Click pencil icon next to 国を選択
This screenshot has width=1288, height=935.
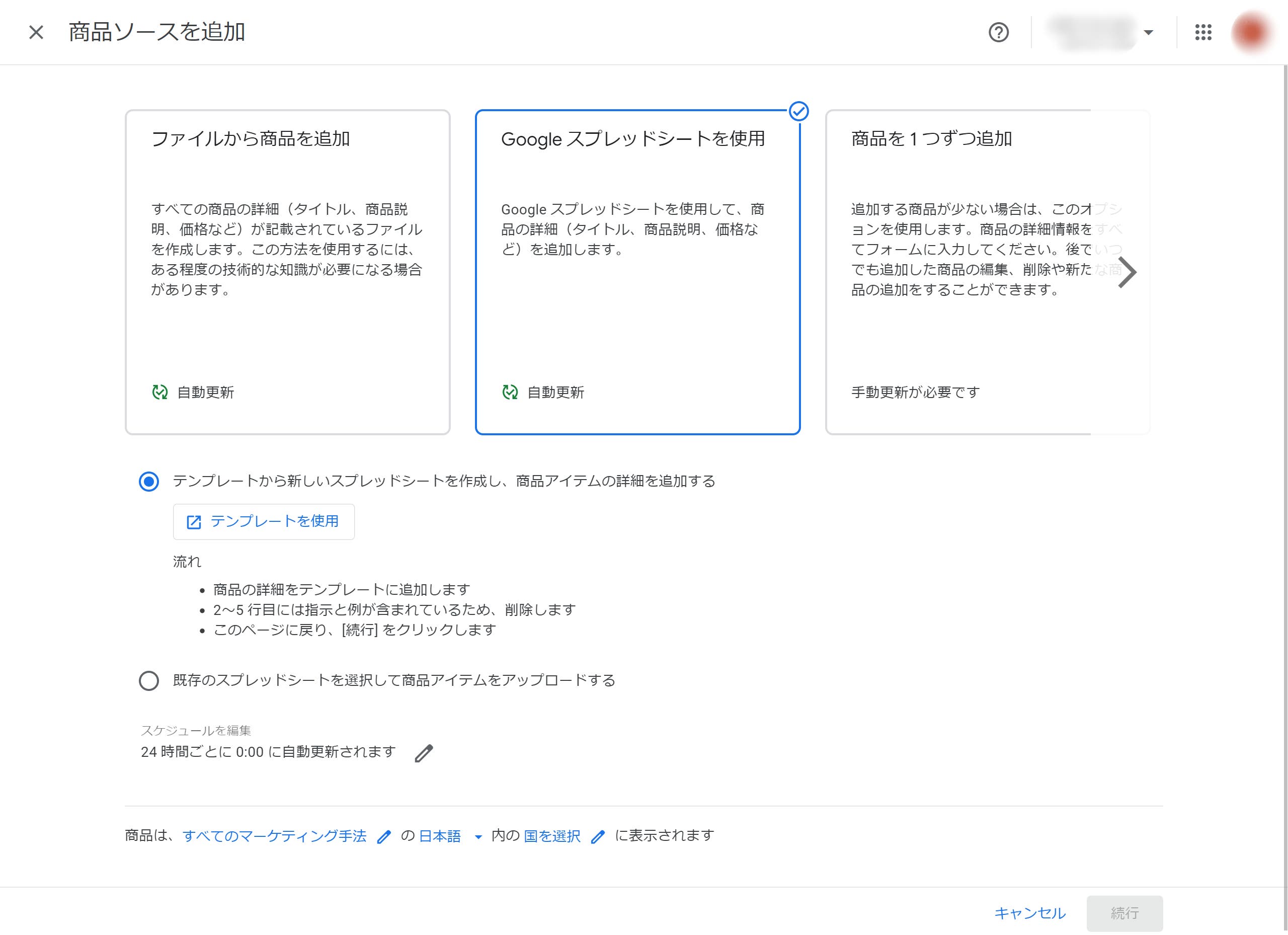[598, 837]
